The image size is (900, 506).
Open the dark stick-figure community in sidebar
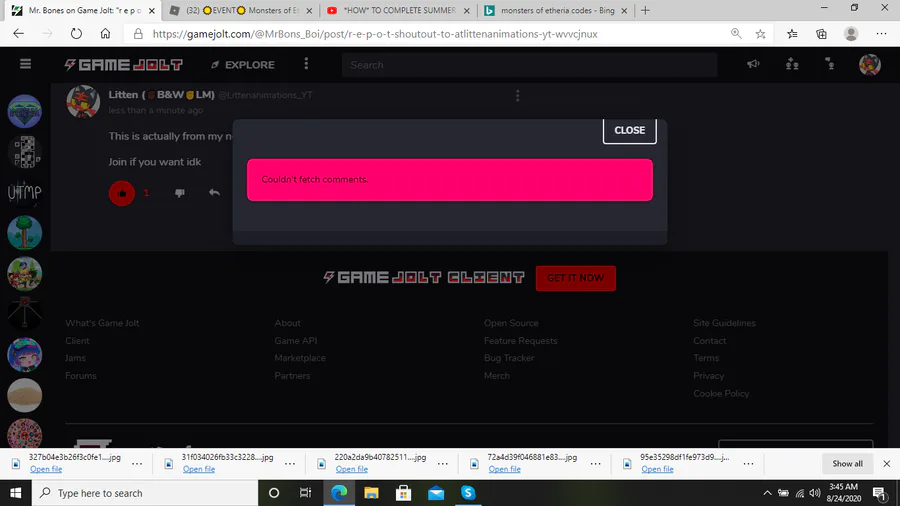(25, 314)
